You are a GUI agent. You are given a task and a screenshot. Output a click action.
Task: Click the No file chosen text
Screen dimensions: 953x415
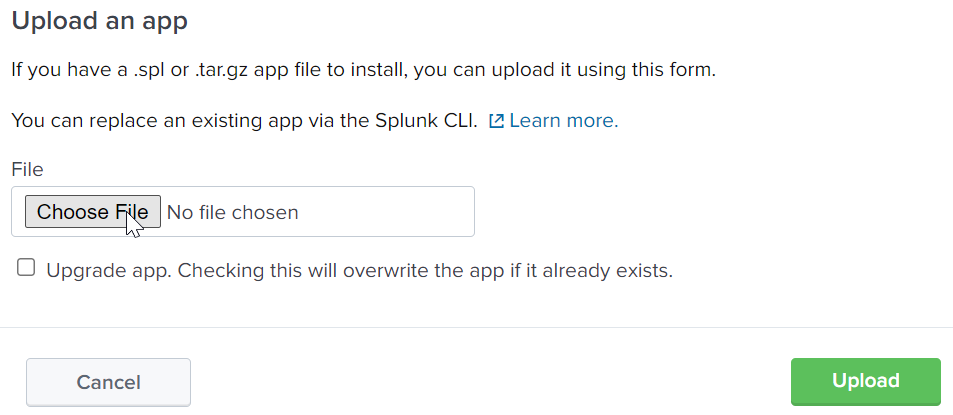(232, 212)
